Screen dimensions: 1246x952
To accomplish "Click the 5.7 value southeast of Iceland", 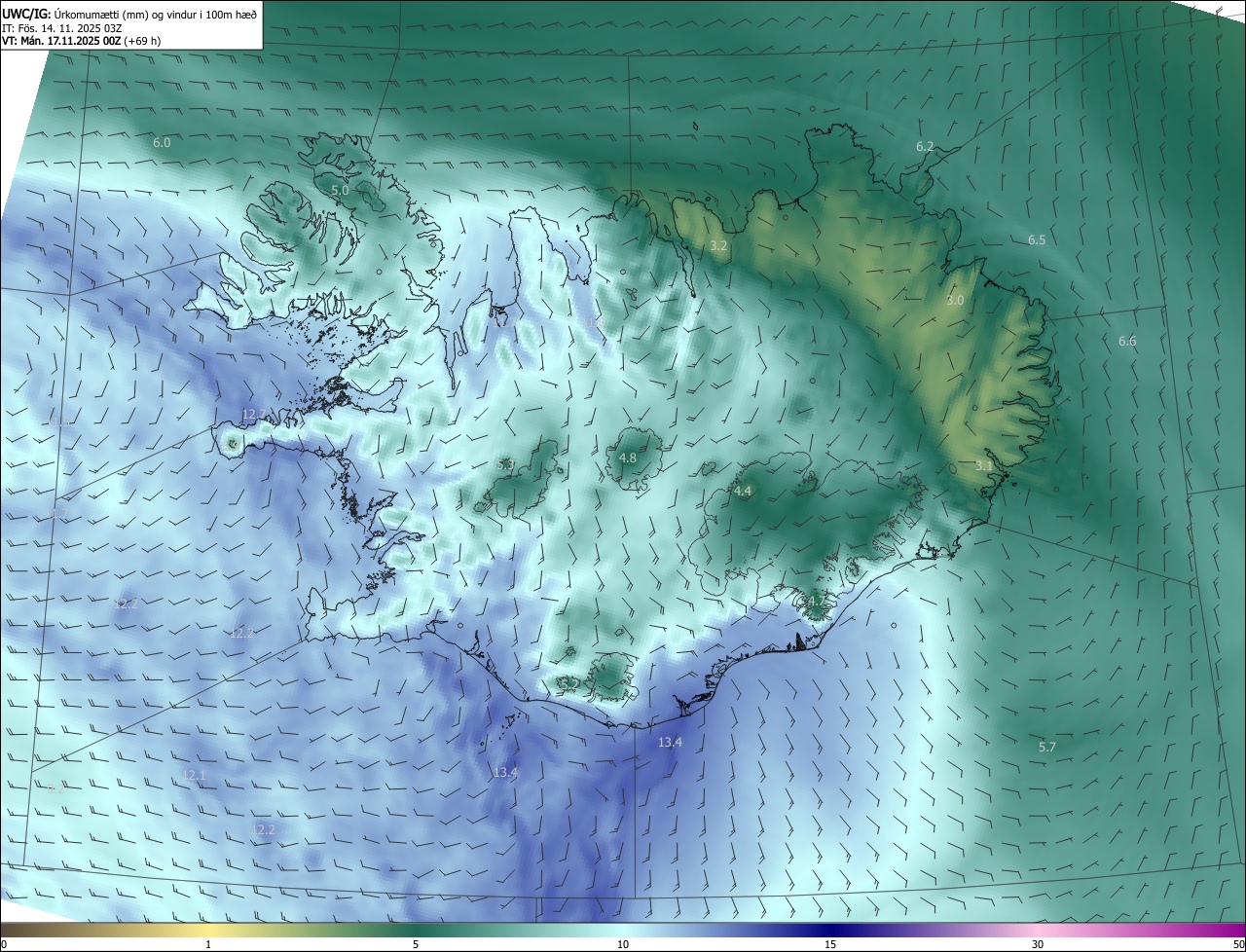I will tap(1047, 747).
